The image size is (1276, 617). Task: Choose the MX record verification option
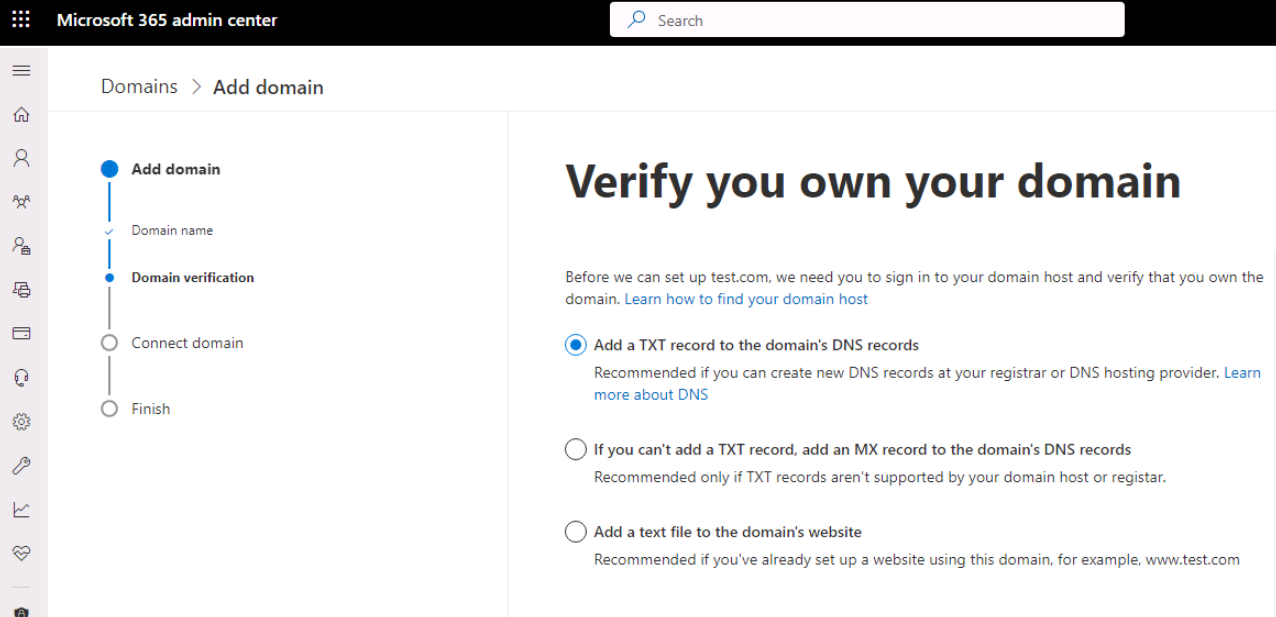pos(575,450)
